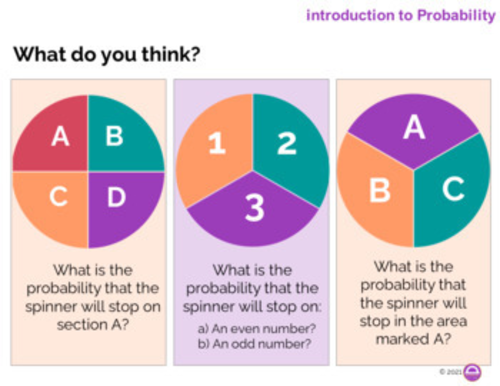The width and height of the screenshot is (500, 386).
Task: Click the 'introduction to Probability' title
Action: [401, 15]
